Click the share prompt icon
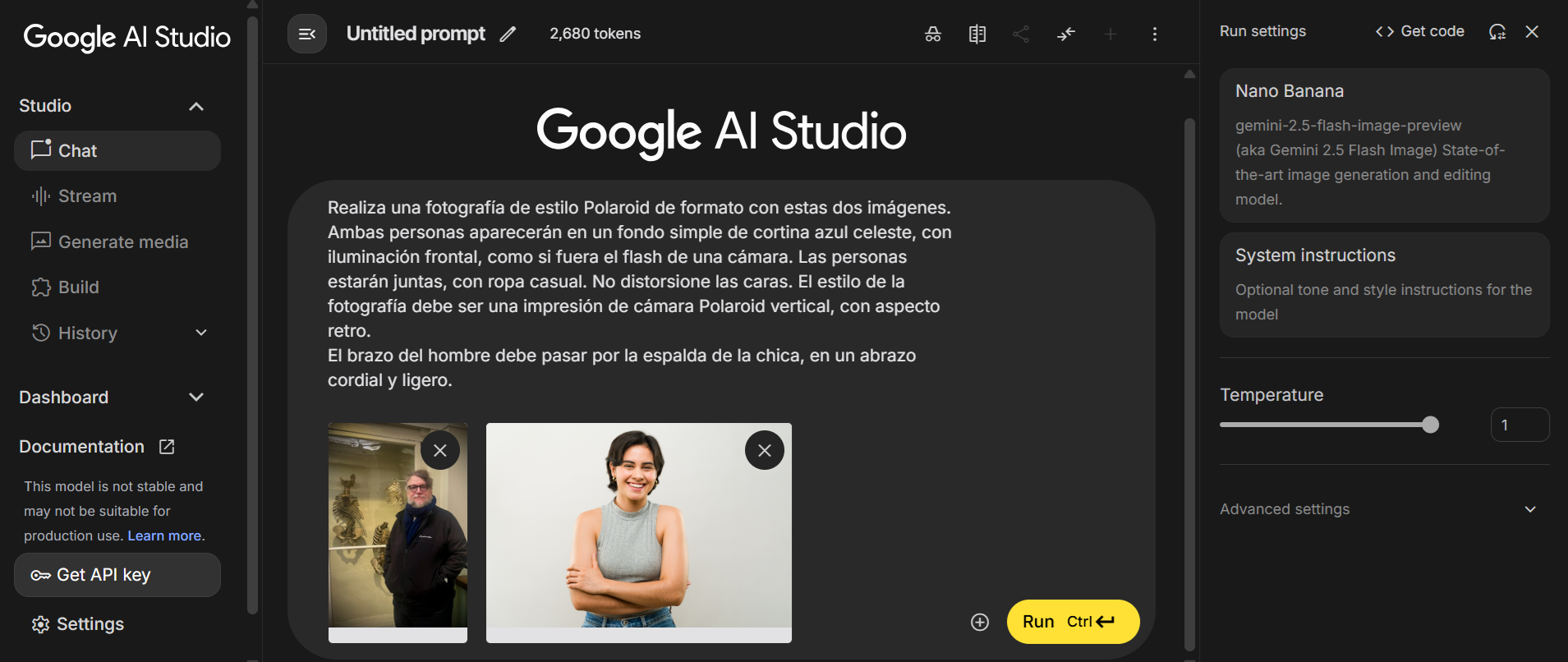Image resolution: width=1568 pixels, height=662 pixels. point(1021,34)
